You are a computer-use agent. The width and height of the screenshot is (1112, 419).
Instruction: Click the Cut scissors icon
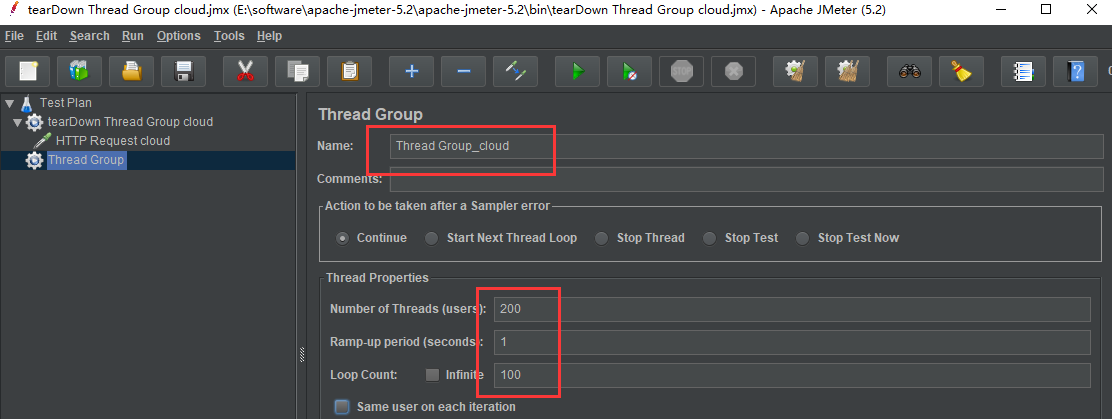[245, 71]
